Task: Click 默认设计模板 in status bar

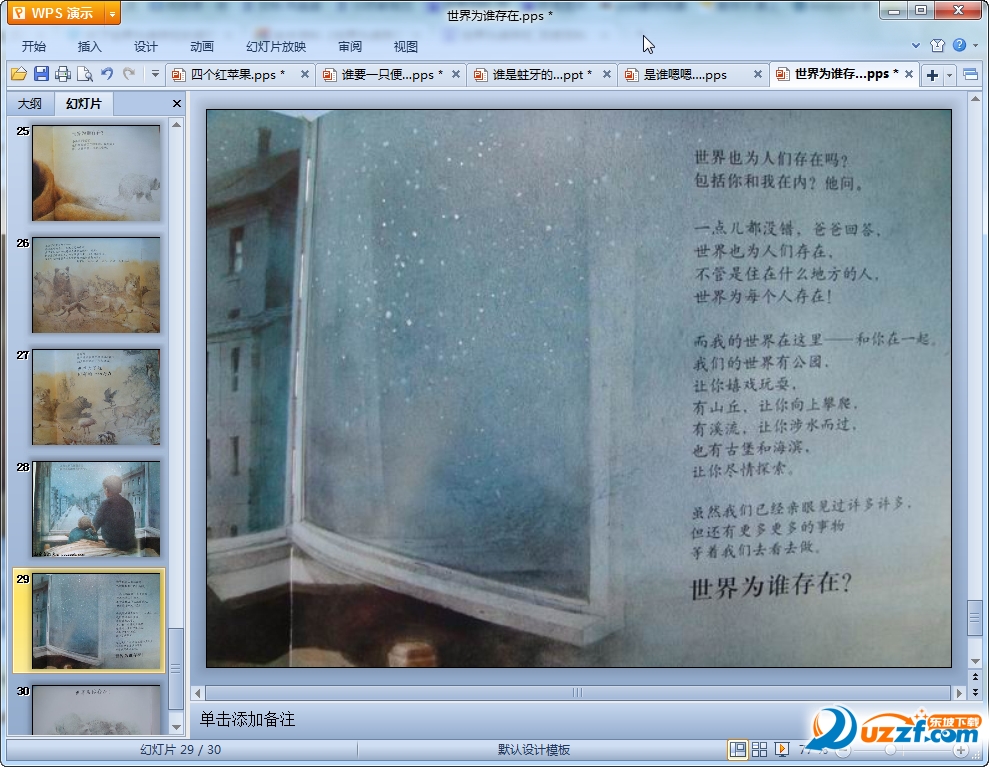Action: pos(534,750)
